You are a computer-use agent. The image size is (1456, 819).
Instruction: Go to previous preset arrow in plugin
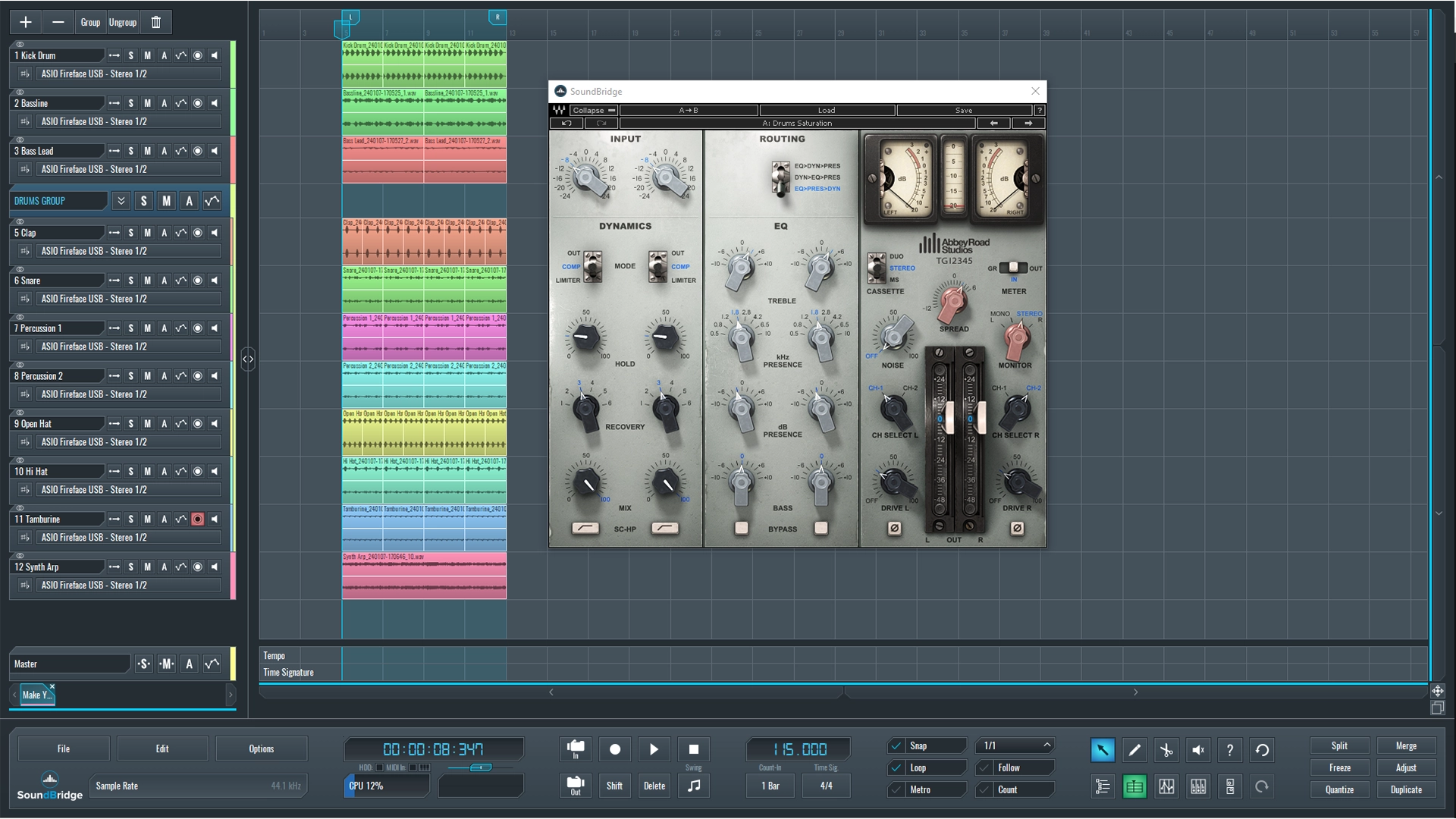pos(993,123)
